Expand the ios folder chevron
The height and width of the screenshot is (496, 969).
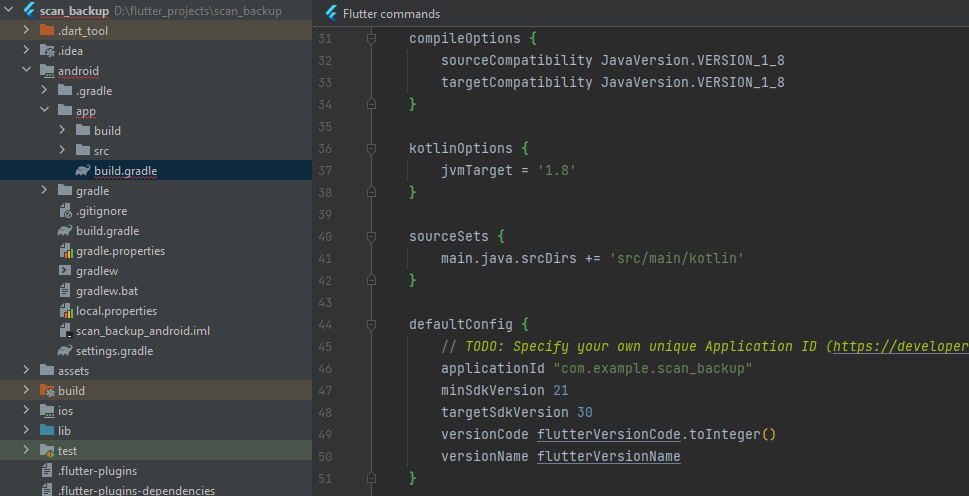(26, 411)
